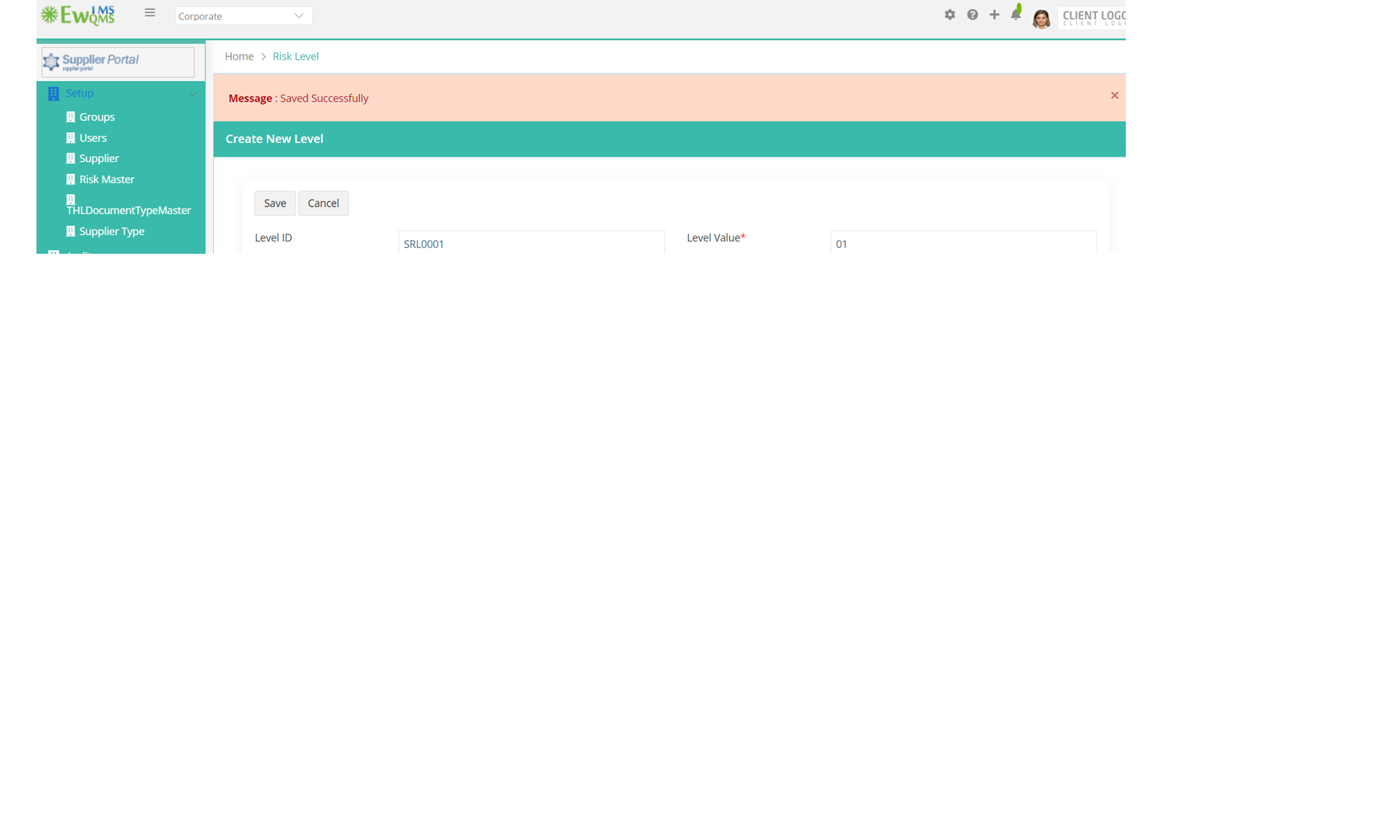
Task: Click the Saved Successfully message text
Action: coord(324,98)
